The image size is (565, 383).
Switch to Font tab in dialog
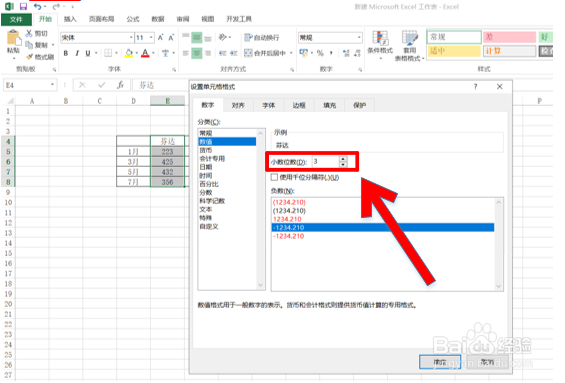point(268,105)
